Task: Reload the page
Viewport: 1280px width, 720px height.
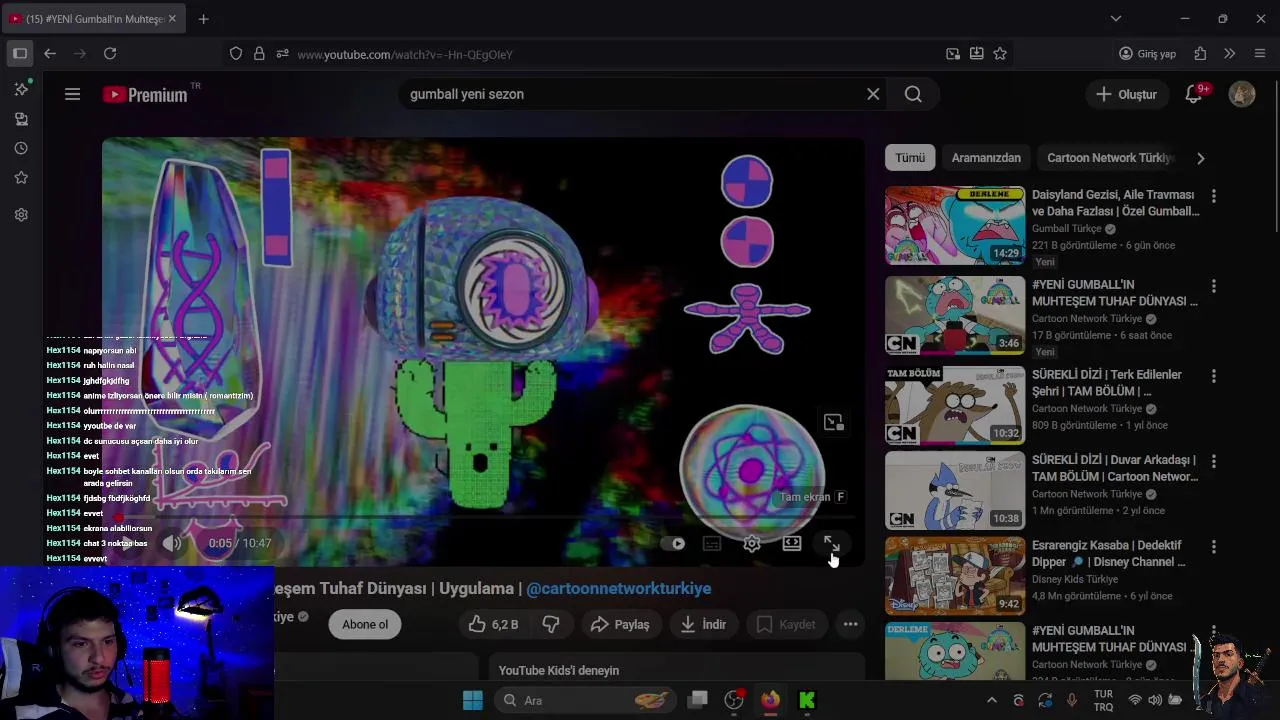Action: point(110,54)
